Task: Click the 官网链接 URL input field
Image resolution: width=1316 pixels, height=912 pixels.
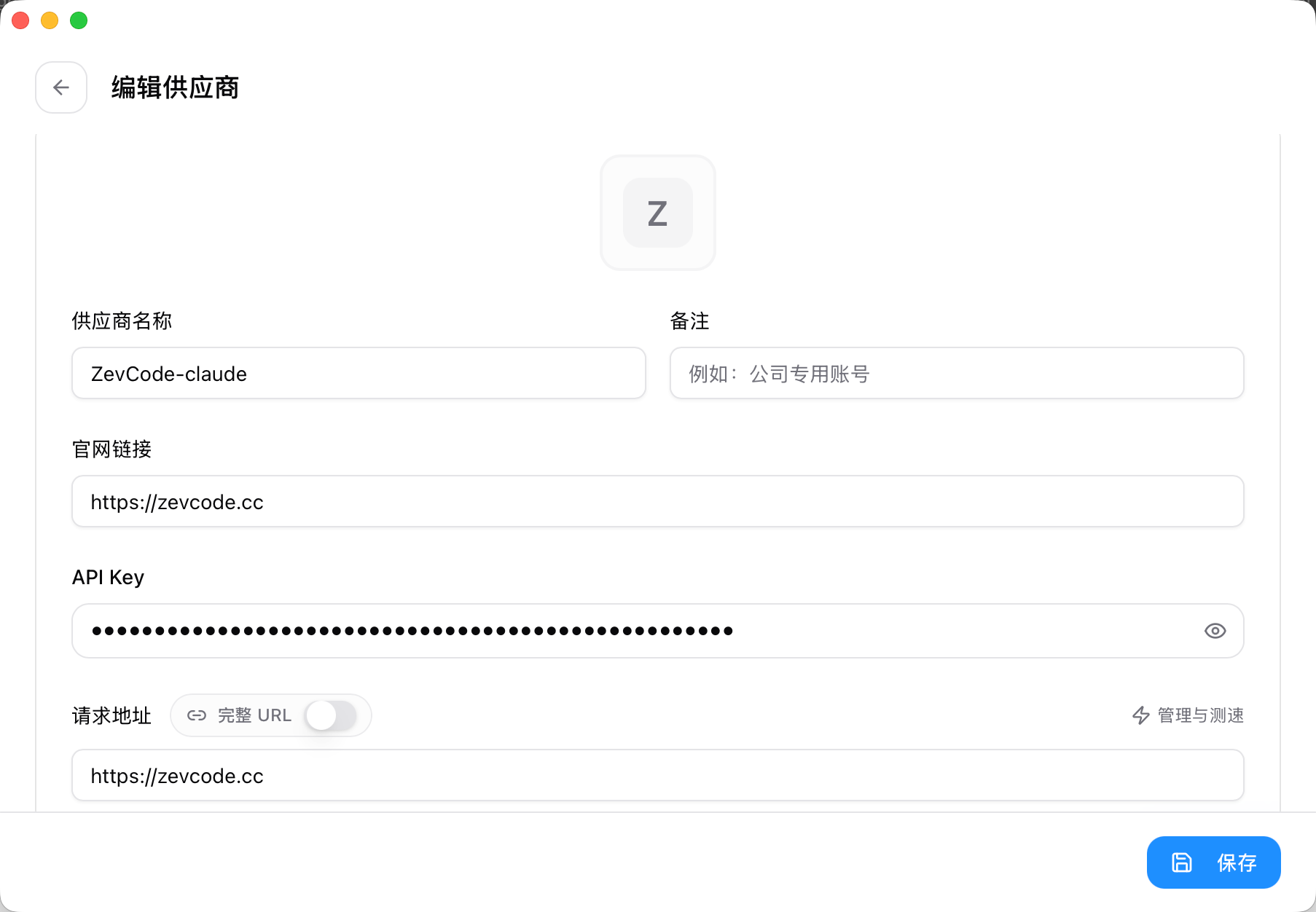Action: [657, 501]
